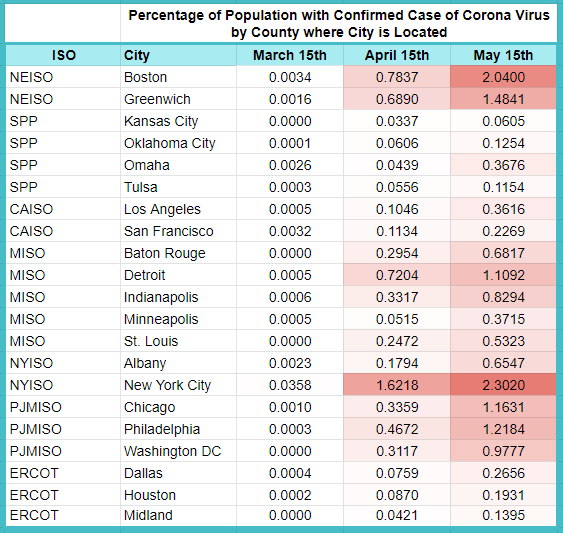563x533 pixels.
Task: Select the City column header
Action: click(x=178, y=55)
